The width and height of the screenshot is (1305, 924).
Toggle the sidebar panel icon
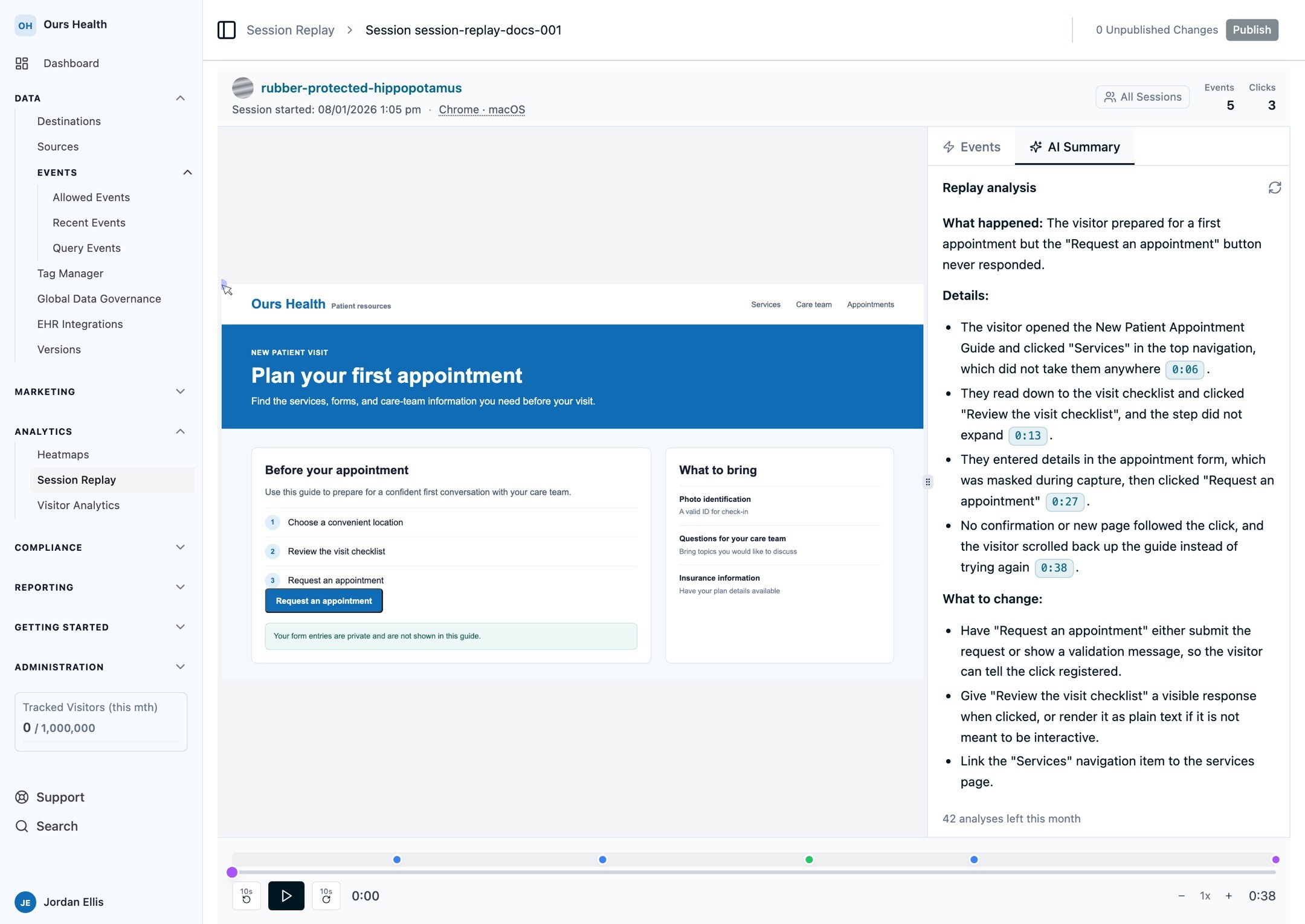[x=227, y=30]
